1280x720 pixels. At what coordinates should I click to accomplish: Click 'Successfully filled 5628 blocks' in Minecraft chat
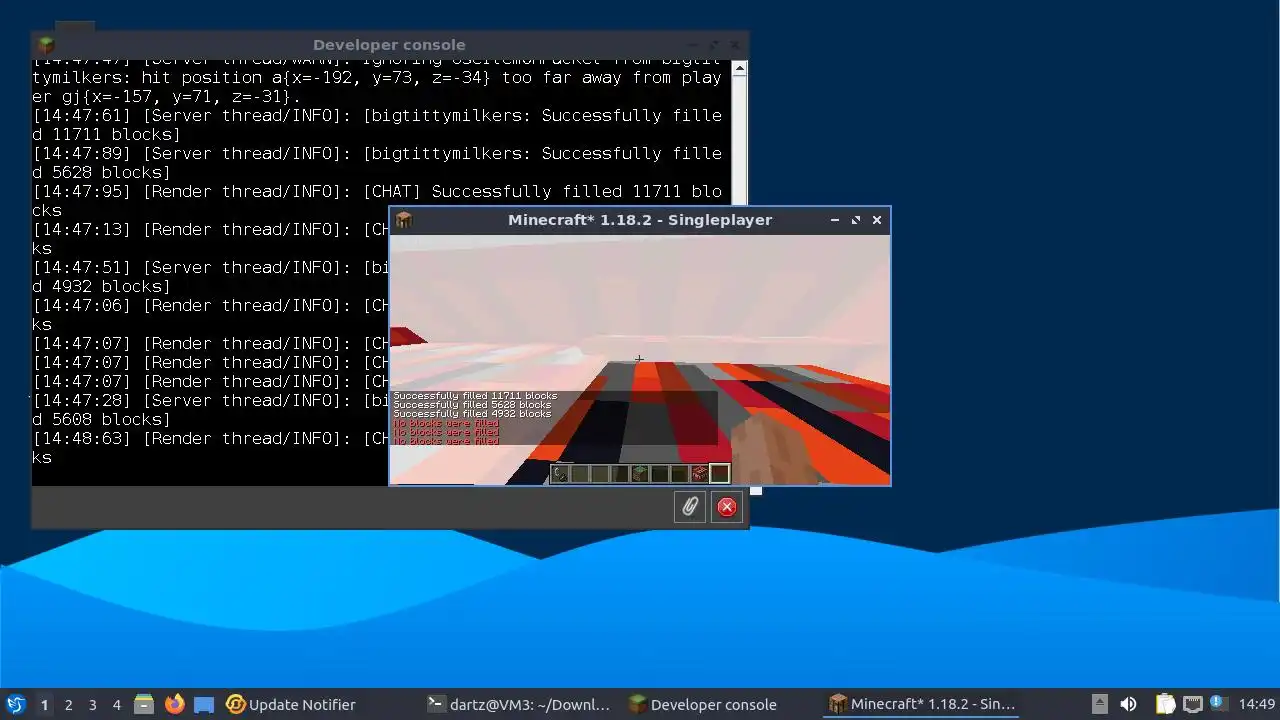[472, 405]
